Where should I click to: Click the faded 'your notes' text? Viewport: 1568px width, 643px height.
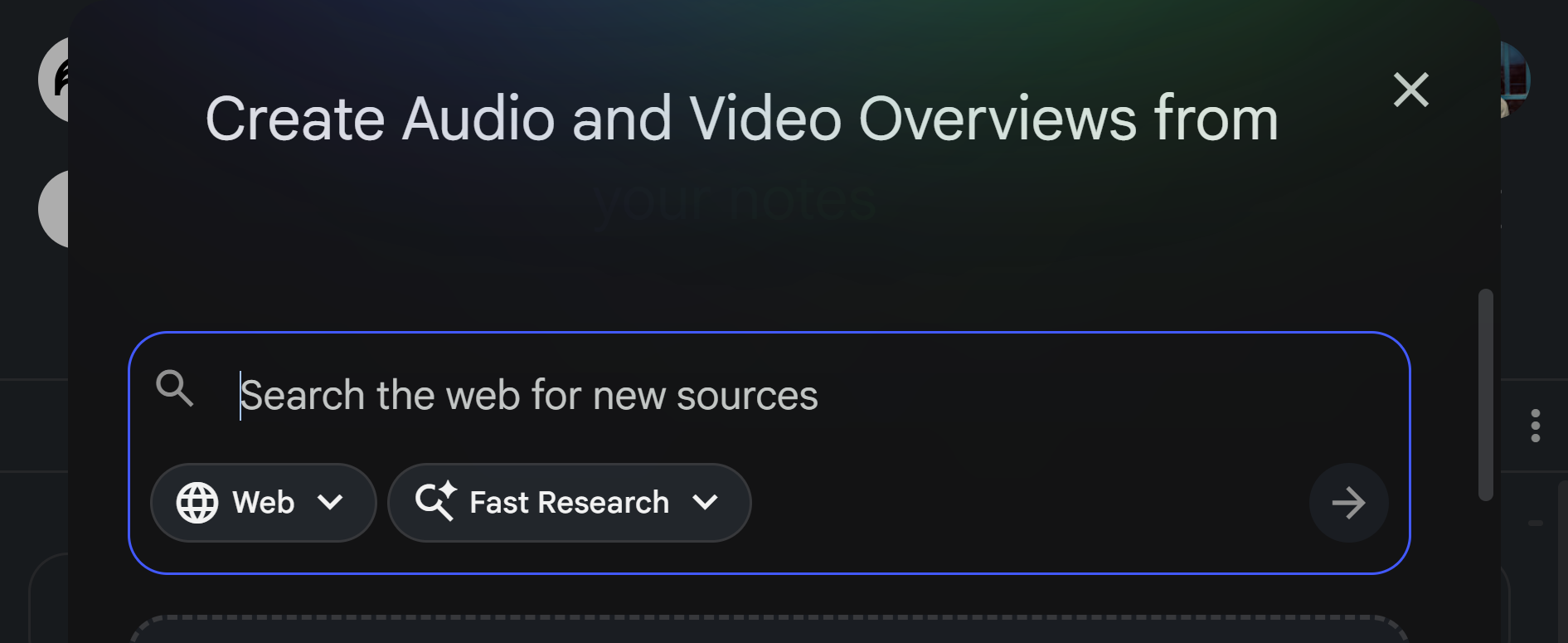[735, 200]
